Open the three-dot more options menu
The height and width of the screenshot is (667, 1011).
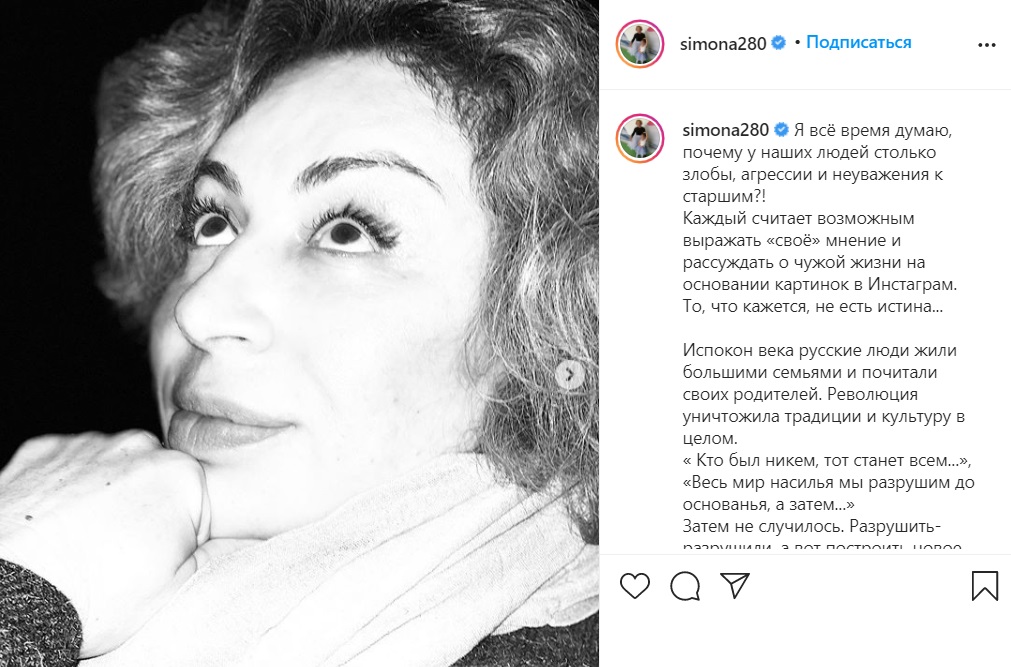[986, 45]
